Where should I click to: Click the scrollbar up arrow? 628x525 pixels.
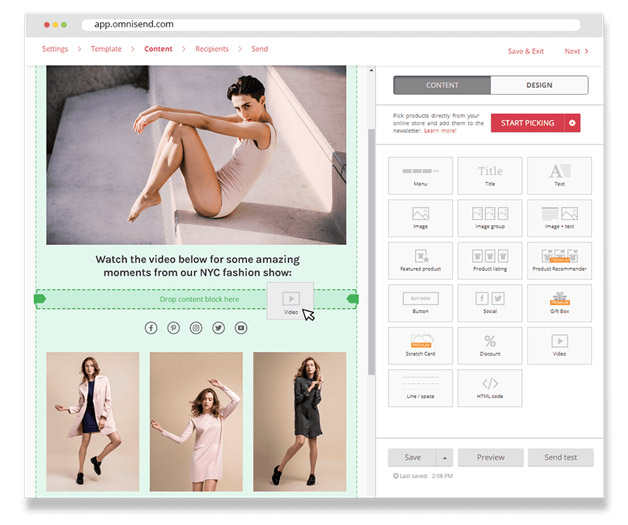click(371, 70)
